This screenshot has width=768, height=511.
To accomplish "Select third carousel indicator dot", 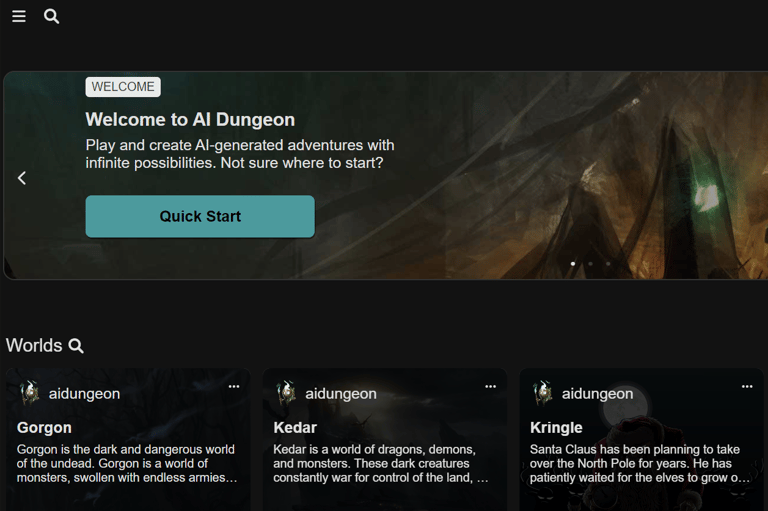I will 608,264.
